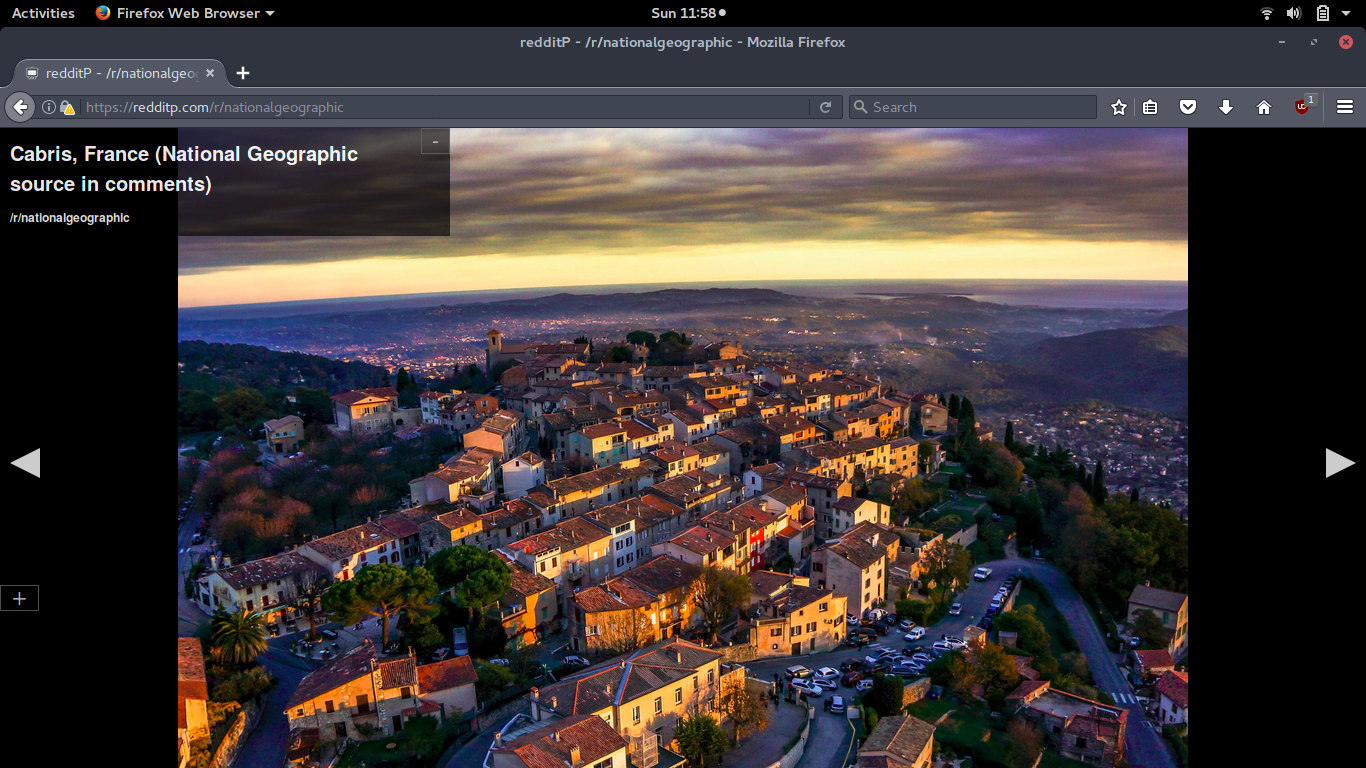Show bookmarks list icon
1366x768 pixels.
(1150, 107)
